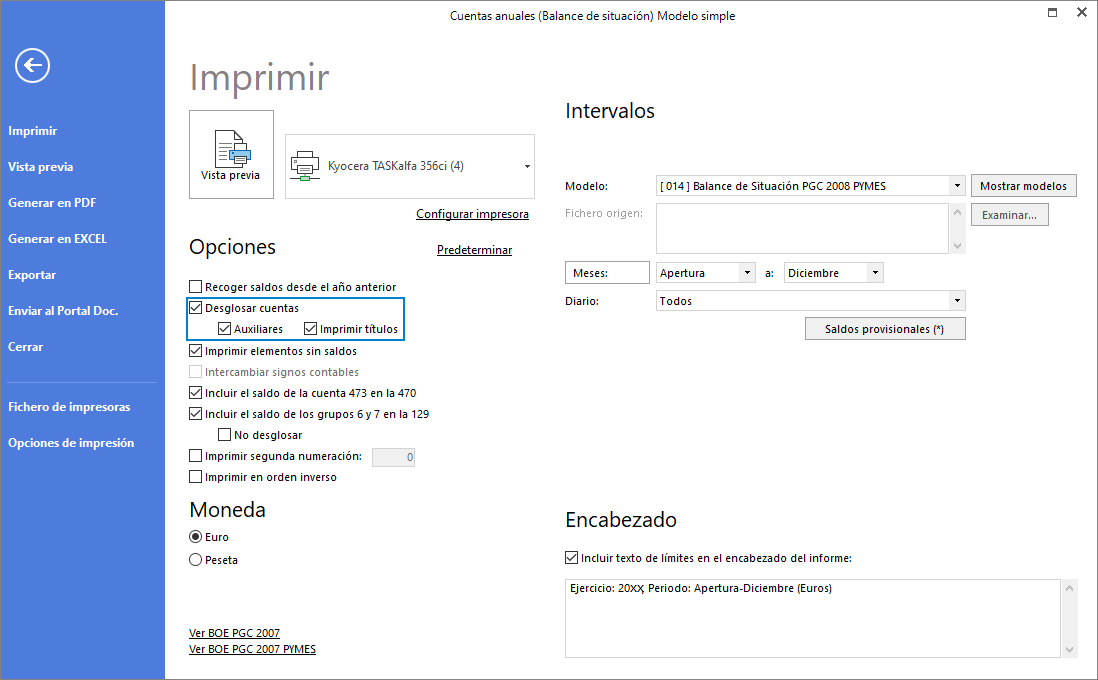
Task: Click the back arrow circle icon
Action: coord(32,66)
